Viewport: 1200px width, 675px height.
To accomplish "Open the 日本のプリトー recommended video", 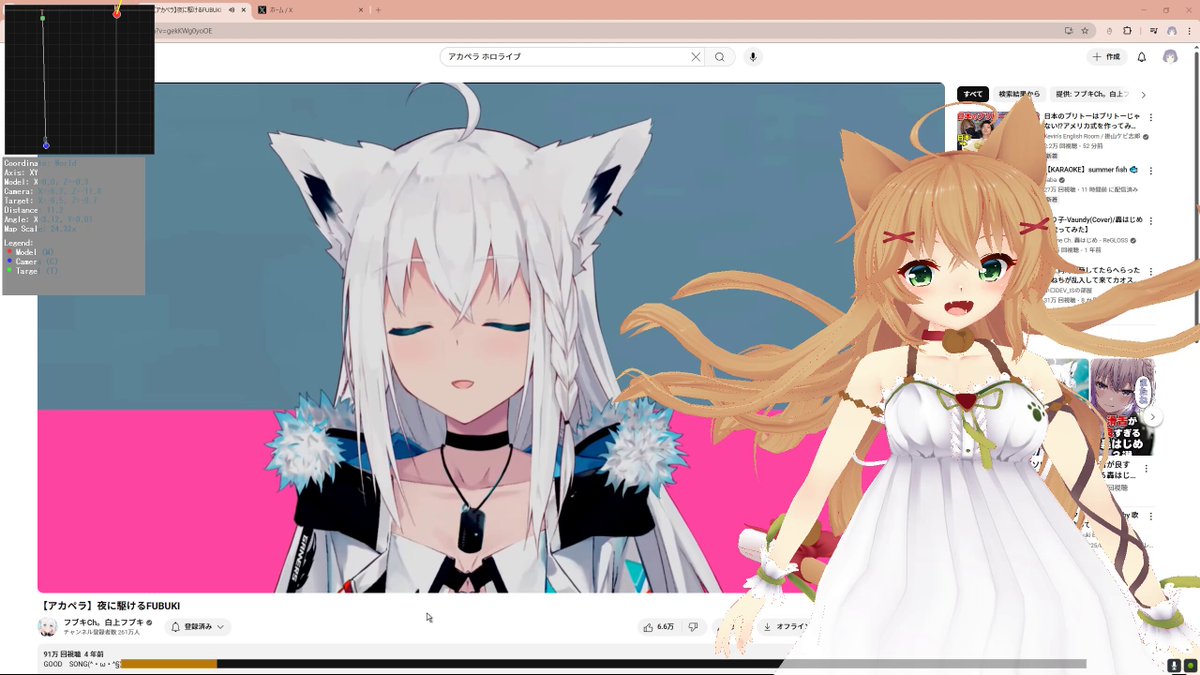I will [1092, 123].
